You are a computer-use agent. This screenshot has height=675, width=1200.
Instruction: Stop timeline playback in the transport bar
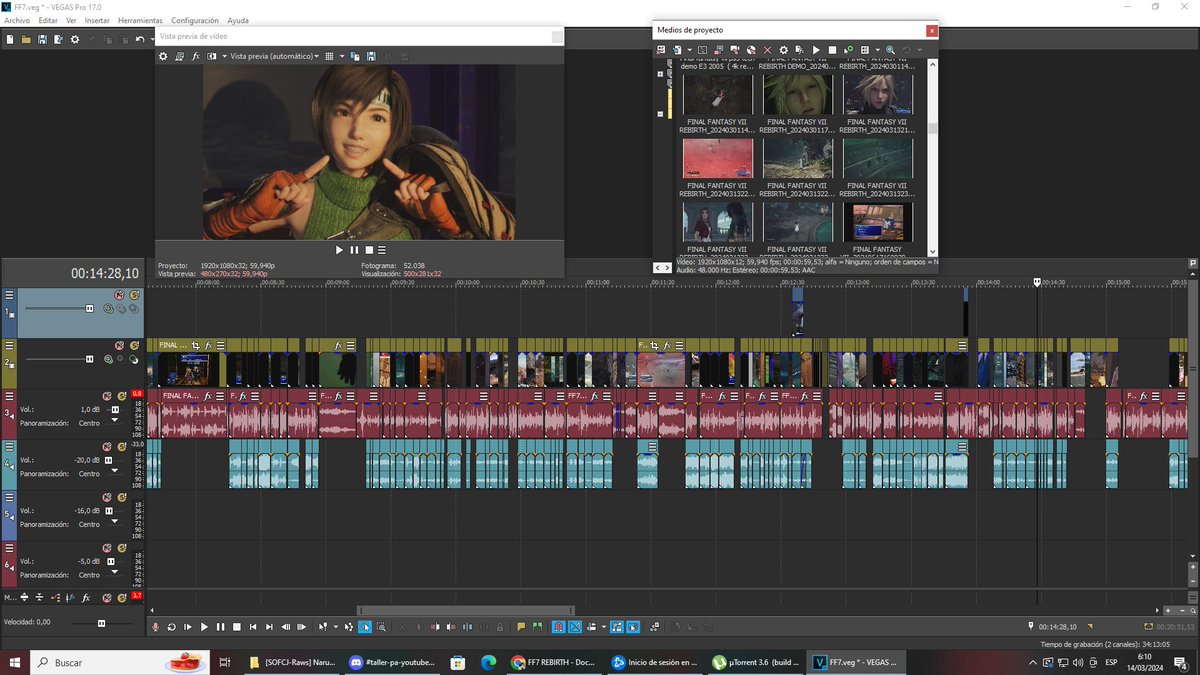coord(237,627)
